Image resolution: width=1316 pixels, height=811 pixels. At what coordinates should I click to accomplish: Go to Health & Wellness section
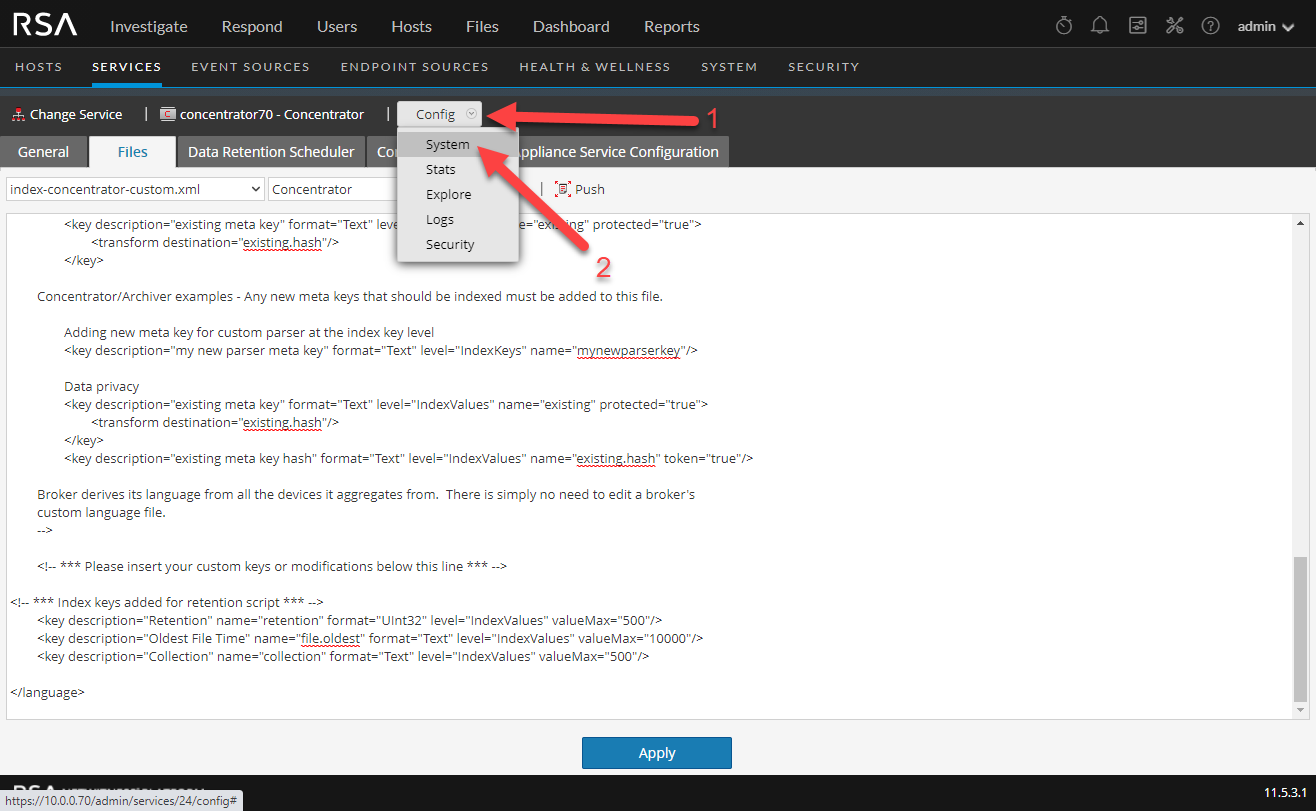594,67
